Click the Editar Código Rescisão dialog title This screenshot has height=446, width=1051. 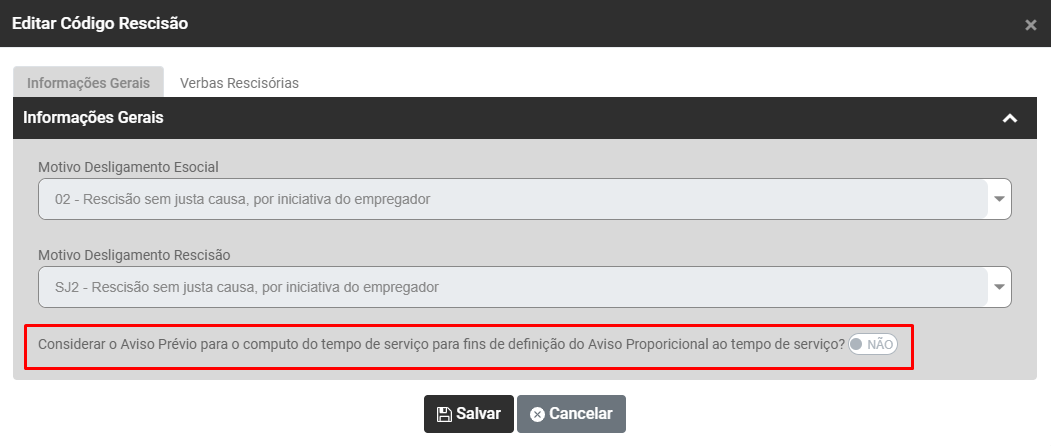click(x=99, y=22)
